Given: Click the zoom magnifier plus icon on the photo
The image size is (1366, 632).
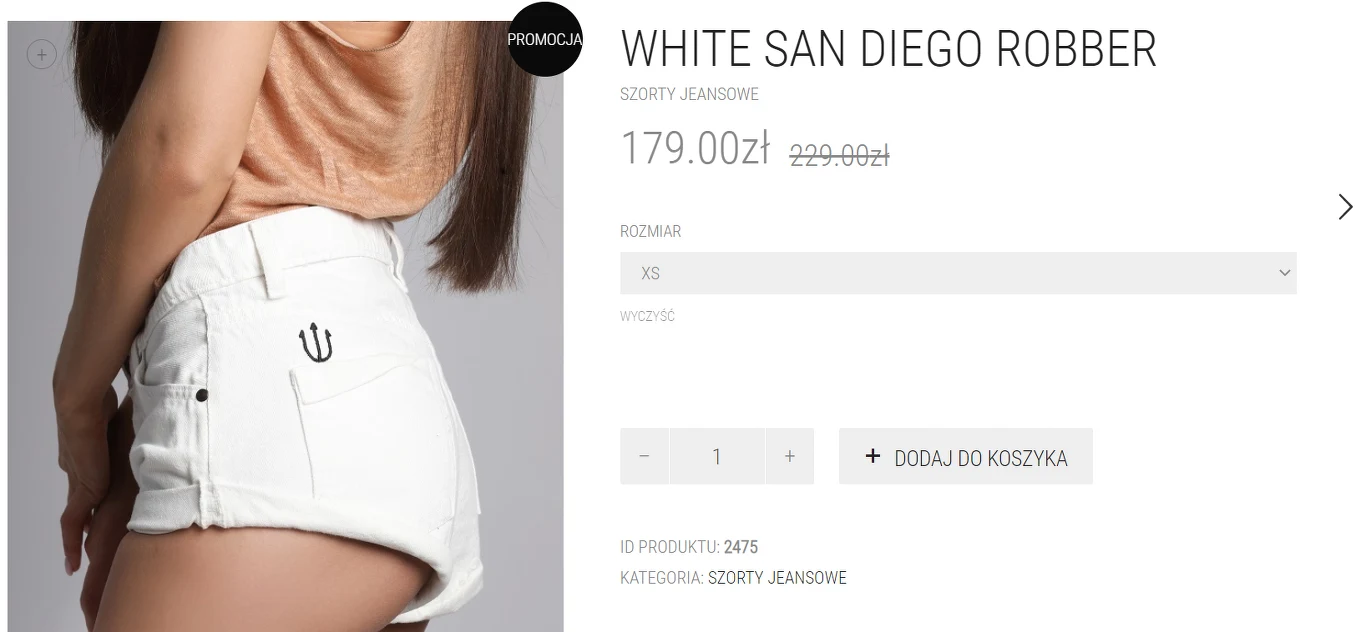Looking at the screenshot, I should (41, 54).
